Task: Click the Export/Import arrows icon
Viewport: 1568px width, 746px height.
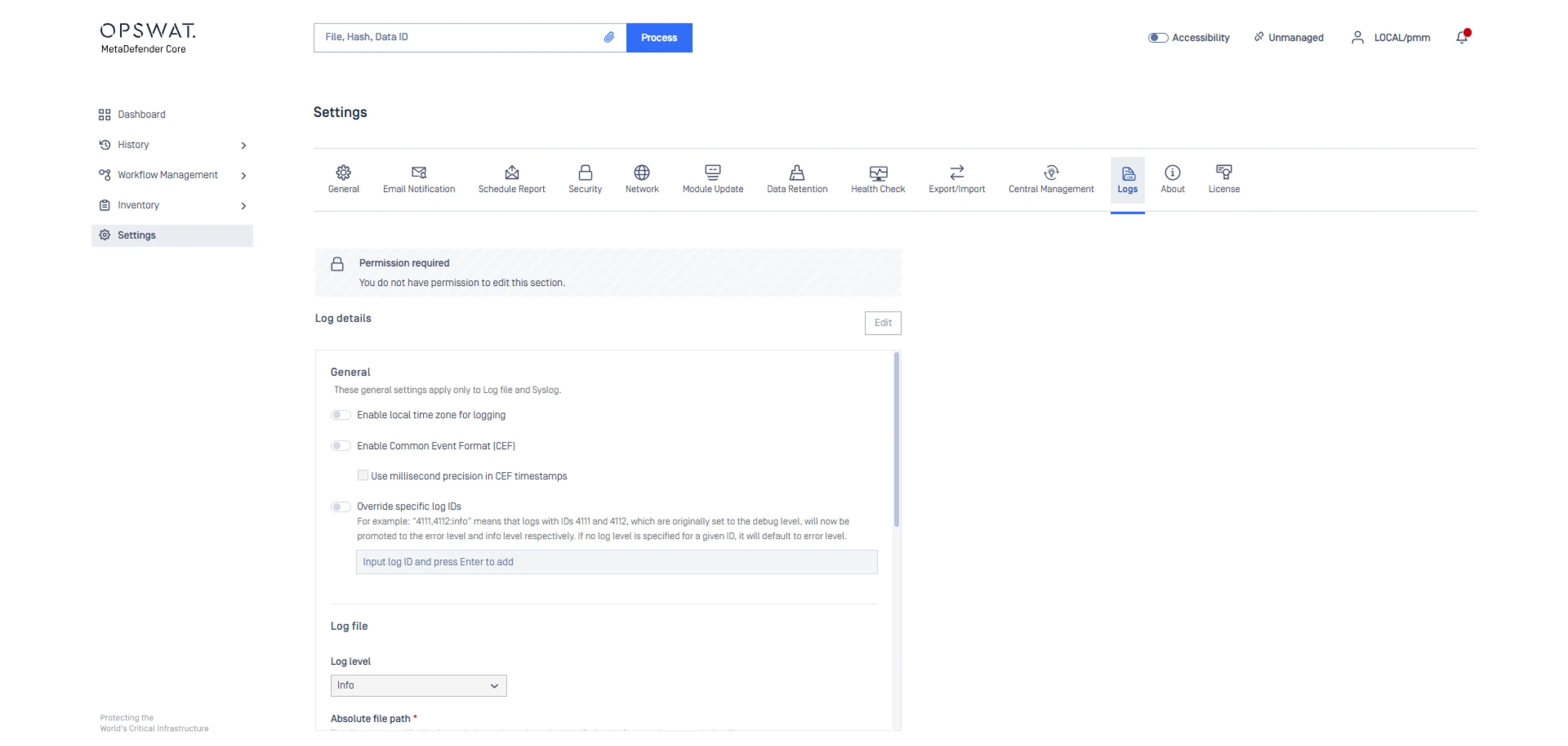Action: click(956, 173)
